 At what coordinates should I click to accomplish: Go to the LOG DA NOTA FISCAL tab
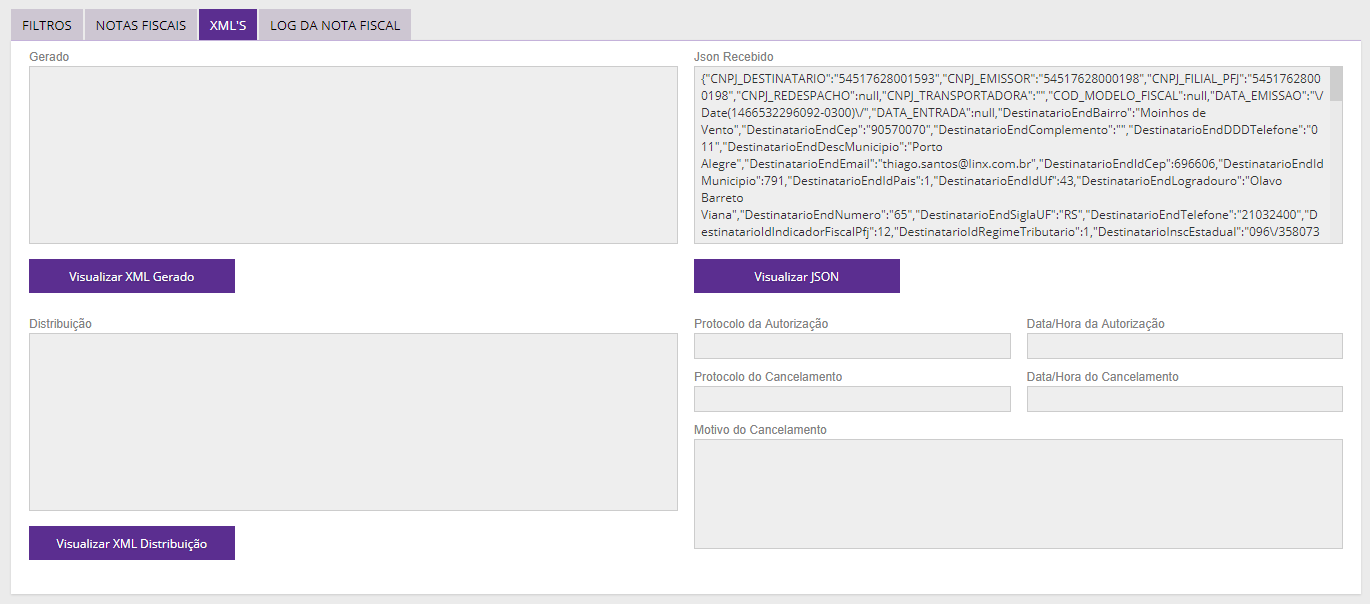pyautogui.click(x=335, y=25)
